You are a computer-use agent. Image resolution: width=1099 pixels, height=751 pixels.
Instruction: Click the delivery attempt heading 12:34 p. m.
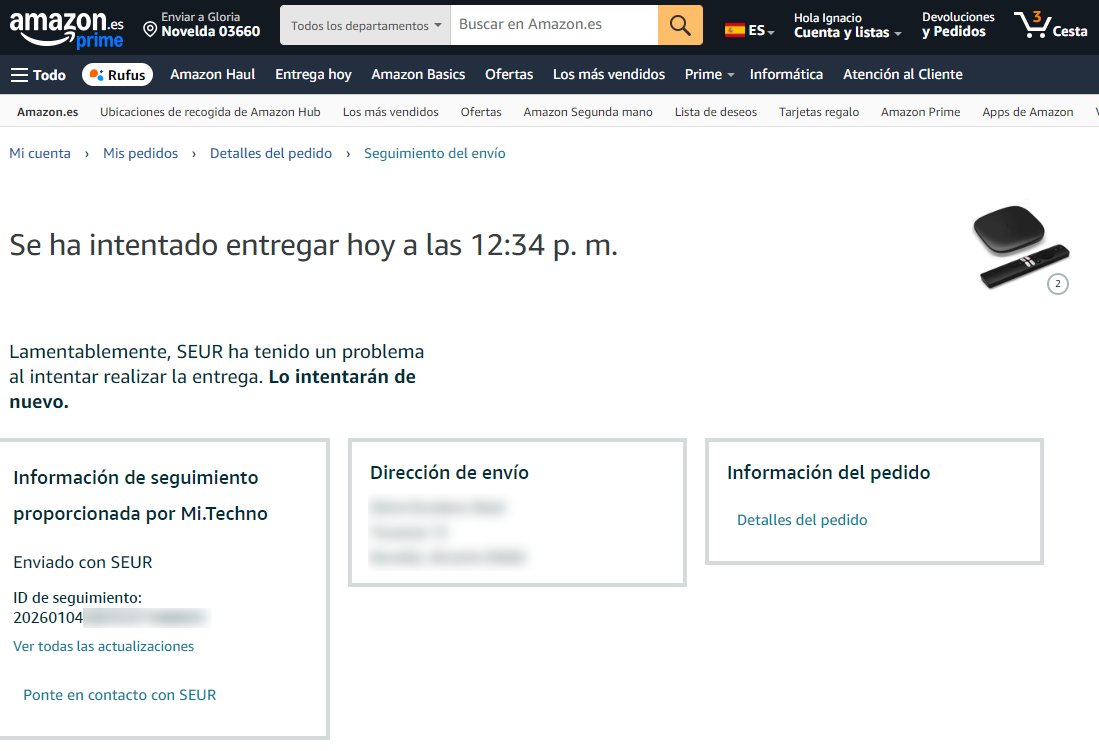(x=313, y=245)
